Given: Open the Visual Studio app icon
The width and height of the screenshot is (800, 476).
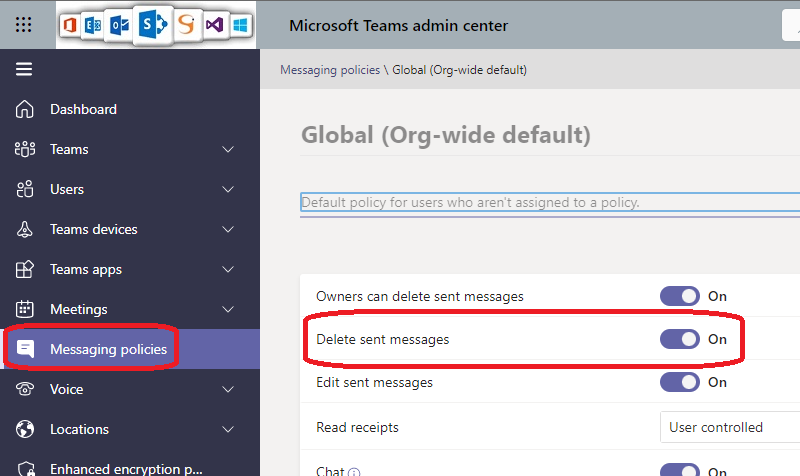Looking at the screenshot, I should 214,24.
